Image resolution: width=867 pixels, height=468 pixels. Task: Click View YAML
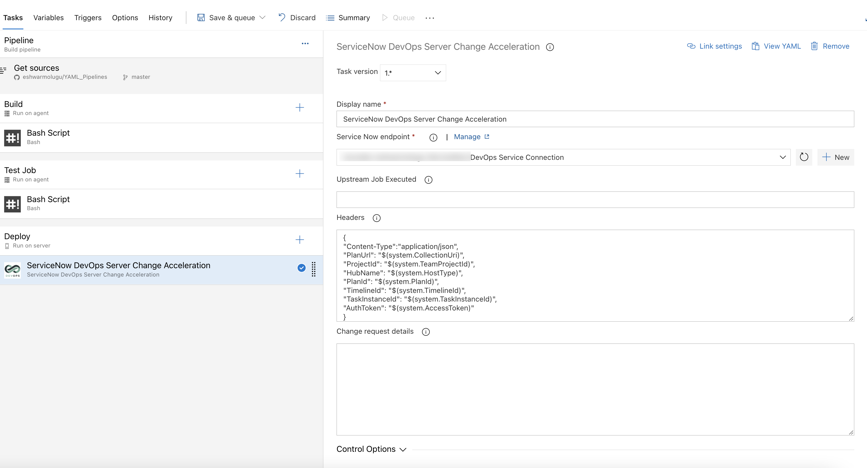776,46
